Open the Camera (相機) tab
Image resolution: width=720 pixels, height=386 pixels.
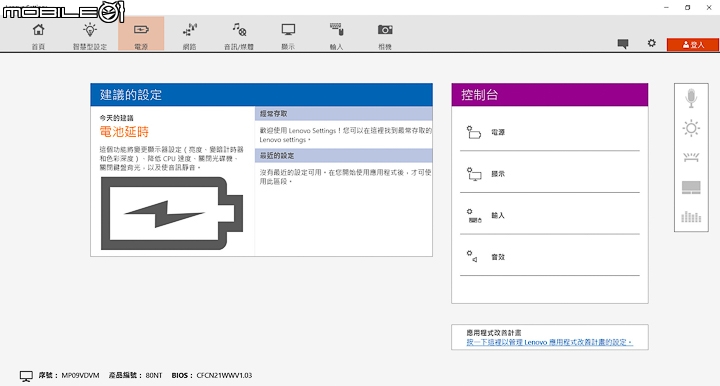385,36
